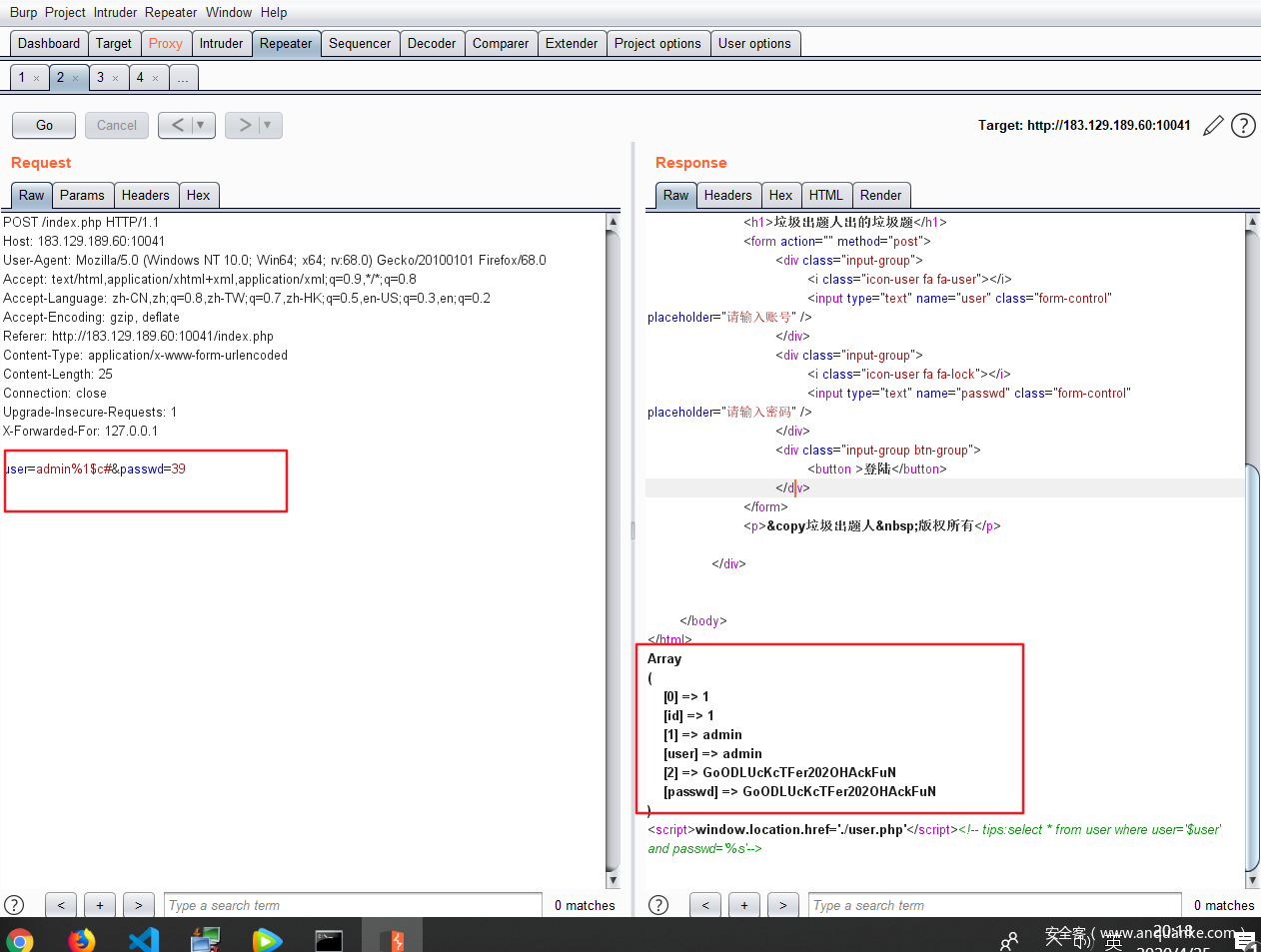Go to next request history arrow
The width and height of the screenshot is (1261, 952).
245,125
